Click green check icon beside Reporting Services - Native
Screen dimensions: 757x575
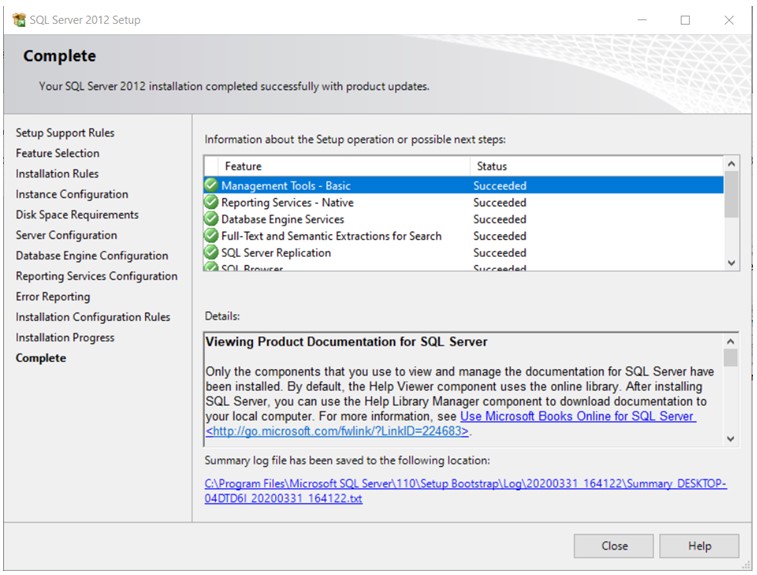(x=211, y=202)
